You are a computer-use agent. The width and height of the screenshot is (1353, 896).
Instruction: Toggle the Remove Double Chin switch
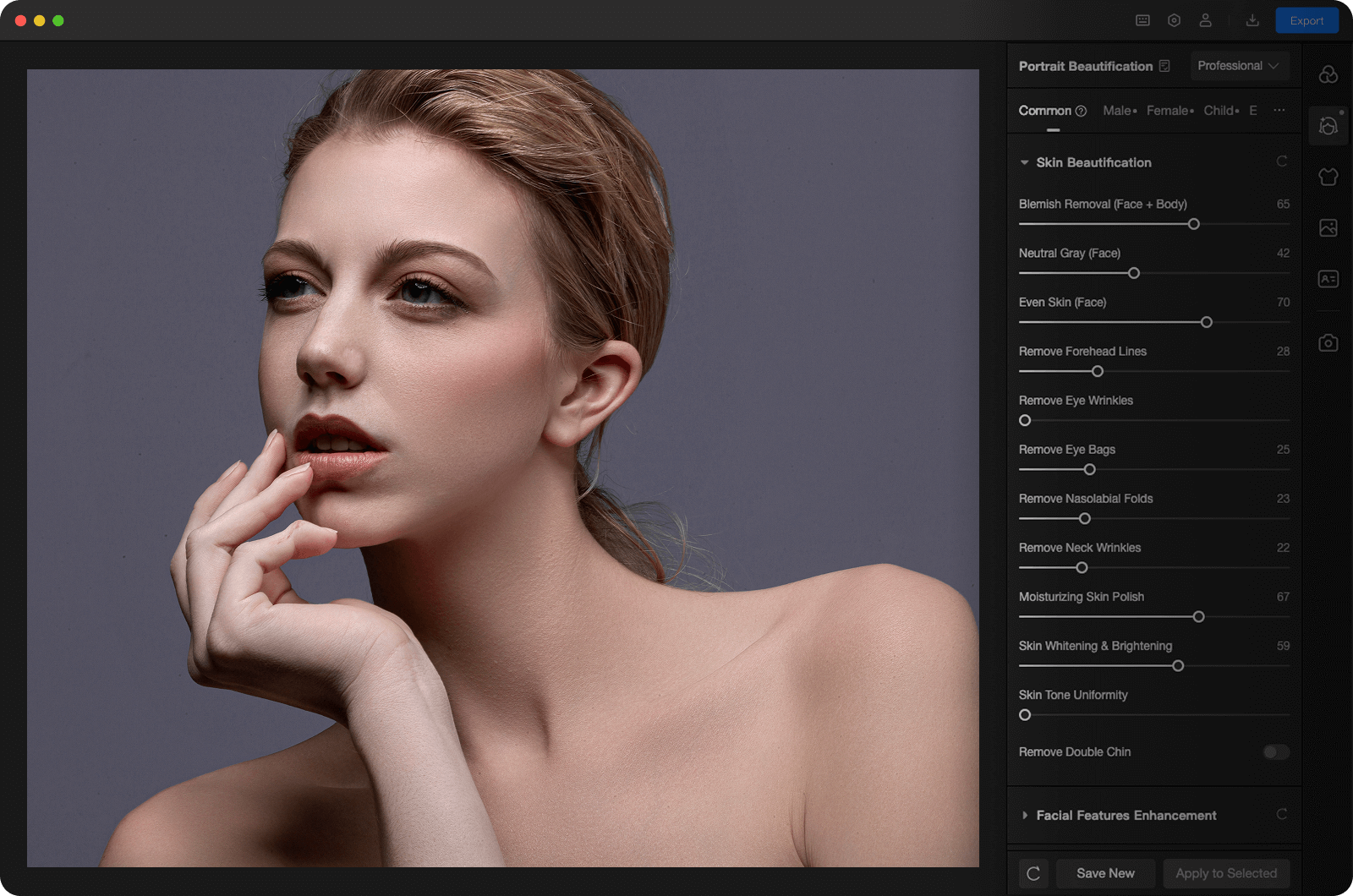pyautogui.click(x=1275, y=752)
